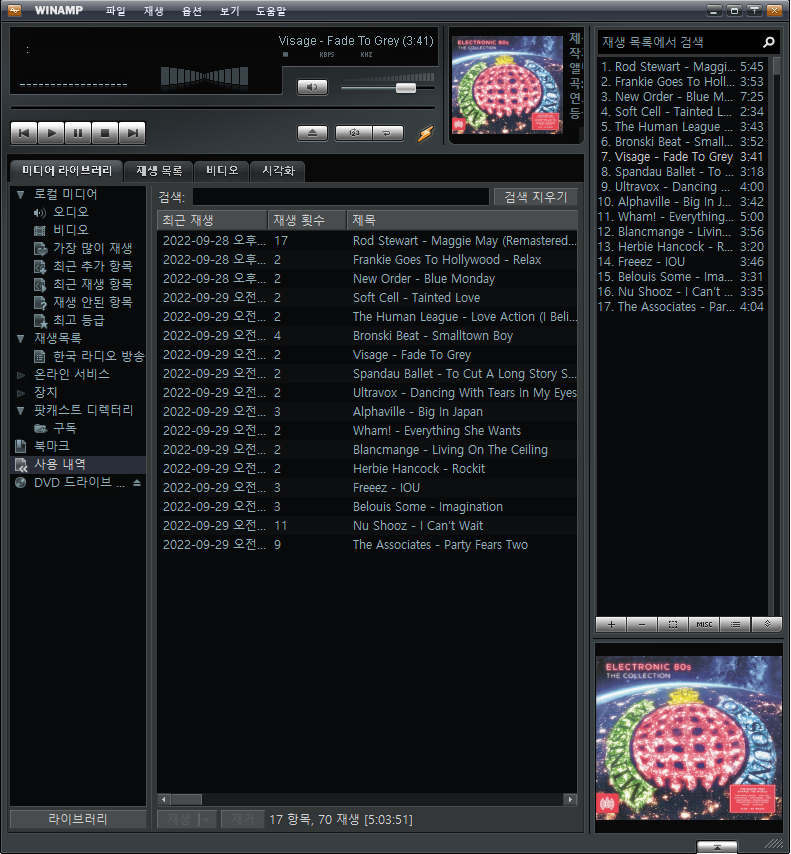
Task: Click the playlist remove (−) button
Action: point(642,624)
